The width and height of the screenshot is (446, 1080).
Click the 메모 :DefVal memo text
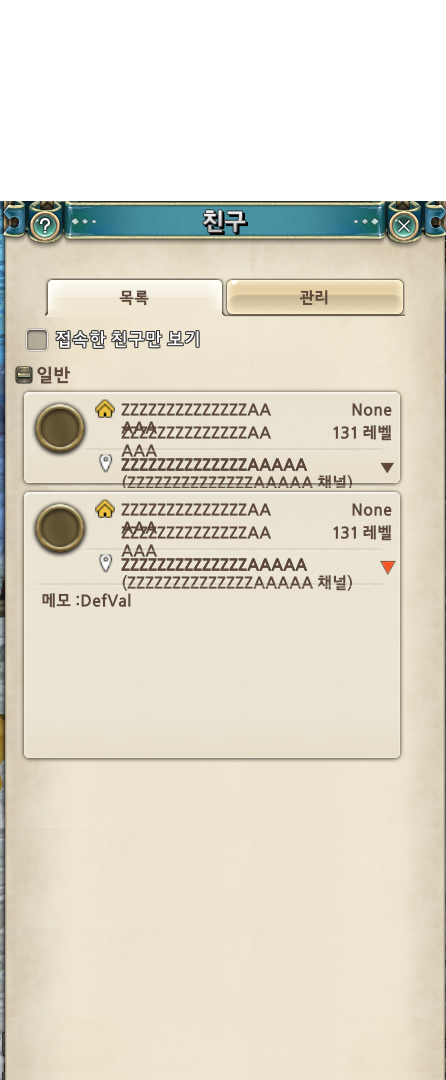[87, 601]
